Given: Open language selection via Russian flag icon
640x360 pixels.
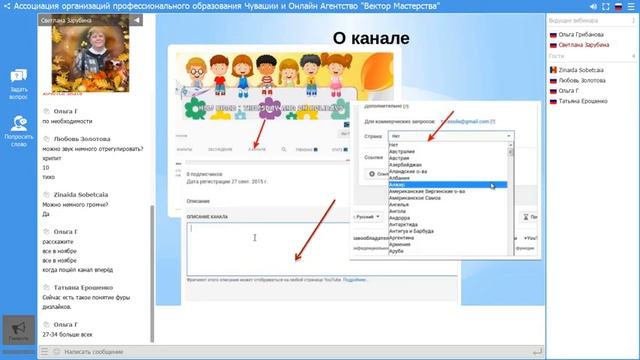Looking at the screenshot, I should [x=618, y=7].
